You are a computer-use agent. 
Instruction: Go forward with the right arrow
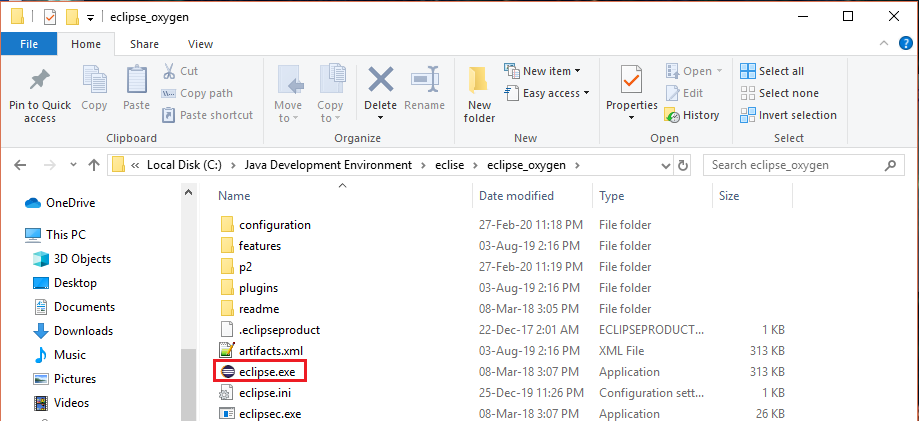point(49,165)
